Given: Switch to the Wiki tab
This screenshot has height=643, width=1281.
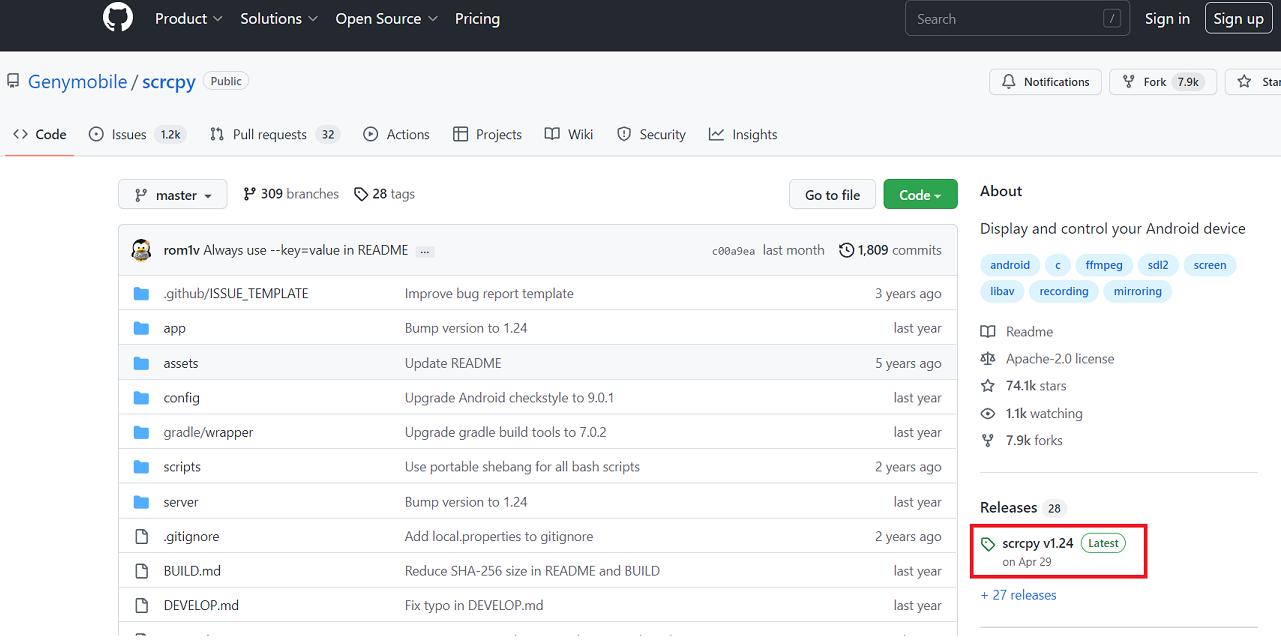Looking at the screenshot, I should [569, 134].
